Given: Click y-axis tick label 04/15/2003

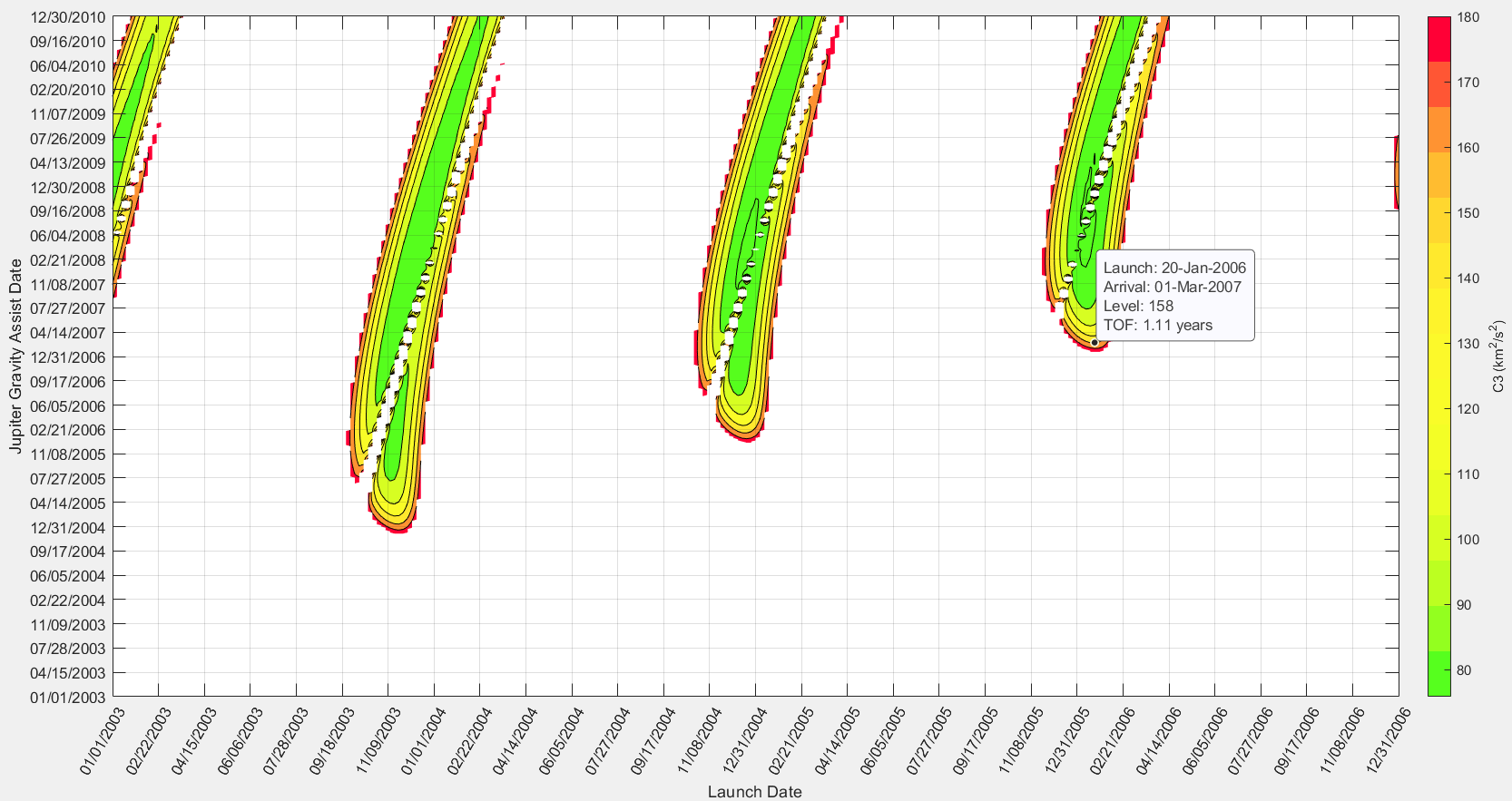Looking at the screenshot, I should [68, 673].
